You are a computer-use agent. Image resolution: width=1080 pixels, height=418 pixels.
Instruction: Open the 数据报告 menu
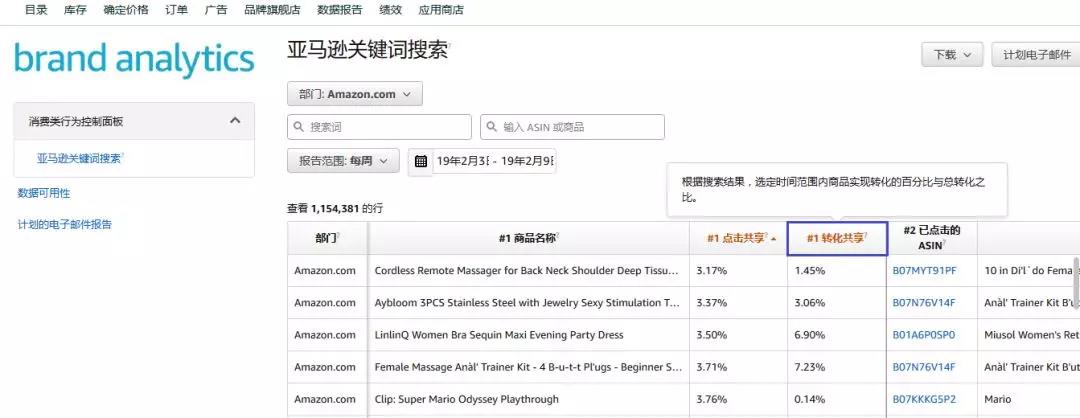coord(340,10)
